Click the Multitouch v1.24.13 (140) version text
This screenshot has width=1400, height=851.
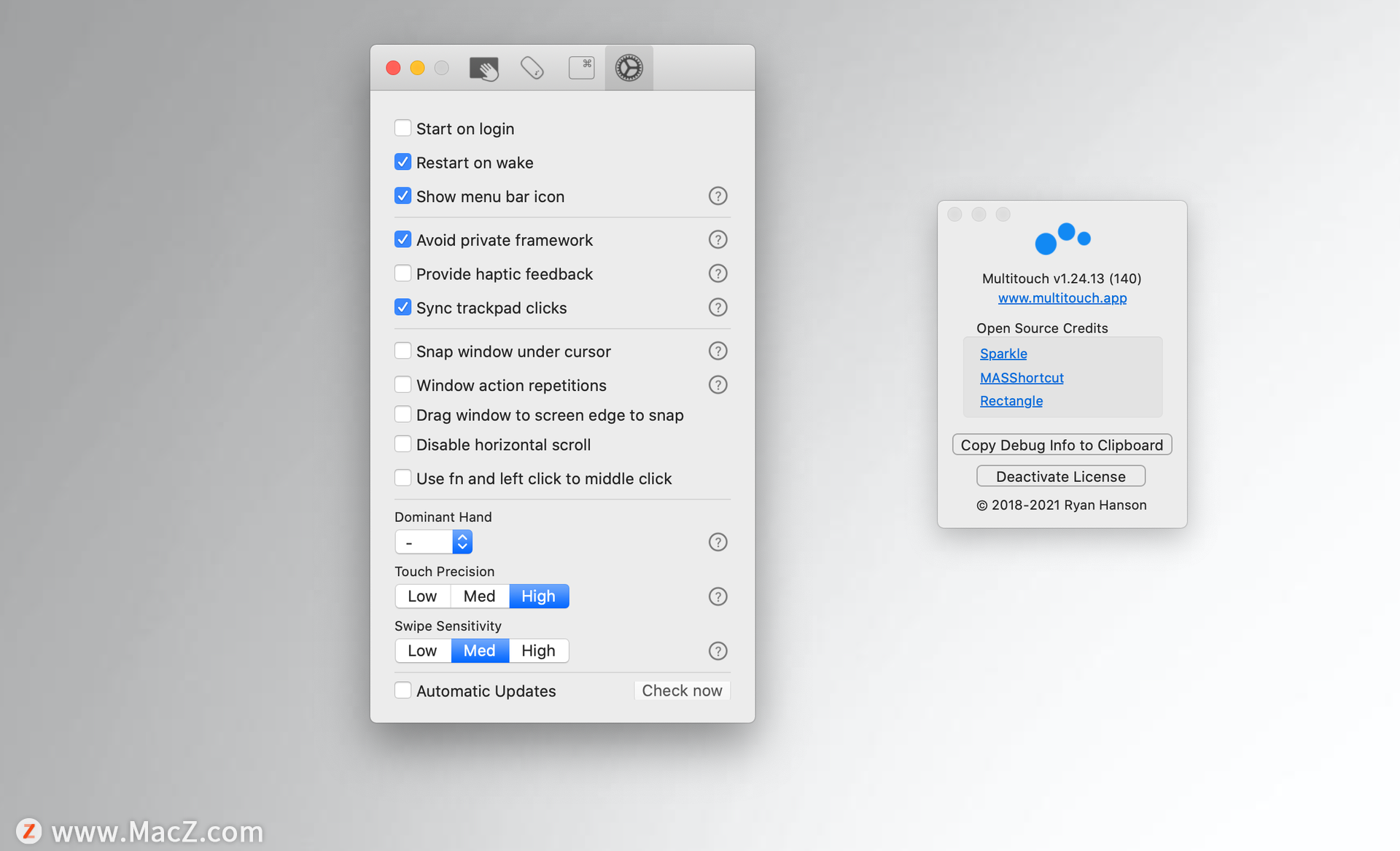pos(1062,279)
